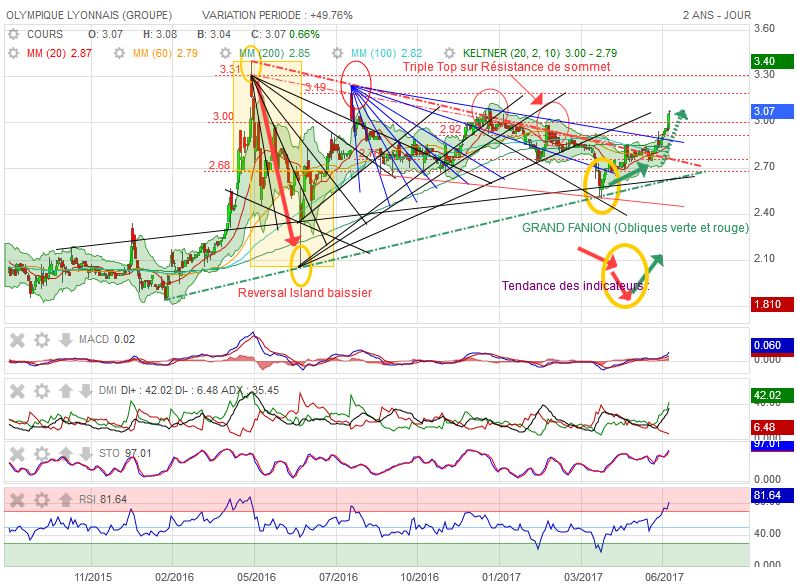The image size is (798, 587).
Task: Click the 05/2016 date axis label
Action: click(x=256, y=577)
